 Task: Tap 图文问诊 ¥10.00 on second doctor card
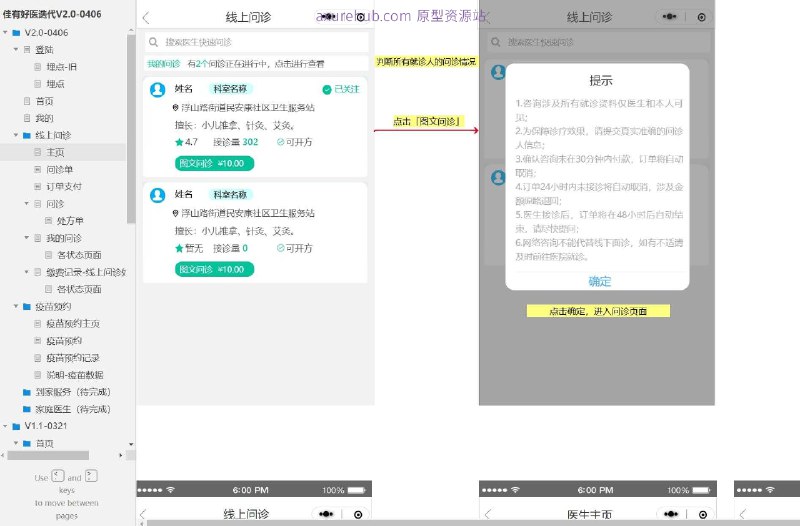click(214, 269)
